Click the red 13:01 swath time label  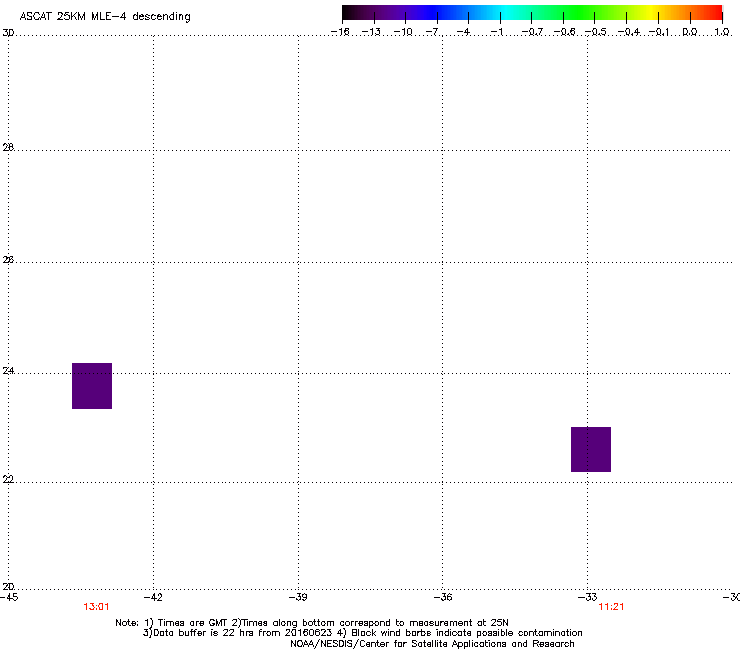click(x=96, y=607)
